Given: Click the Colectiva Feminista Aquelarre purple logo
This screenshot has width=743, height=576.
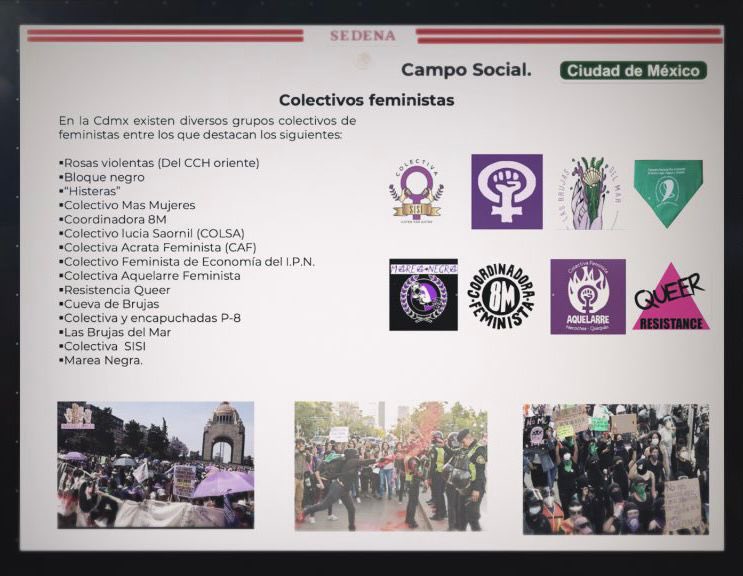Looking at the screenshot, I should pos(588,297).
